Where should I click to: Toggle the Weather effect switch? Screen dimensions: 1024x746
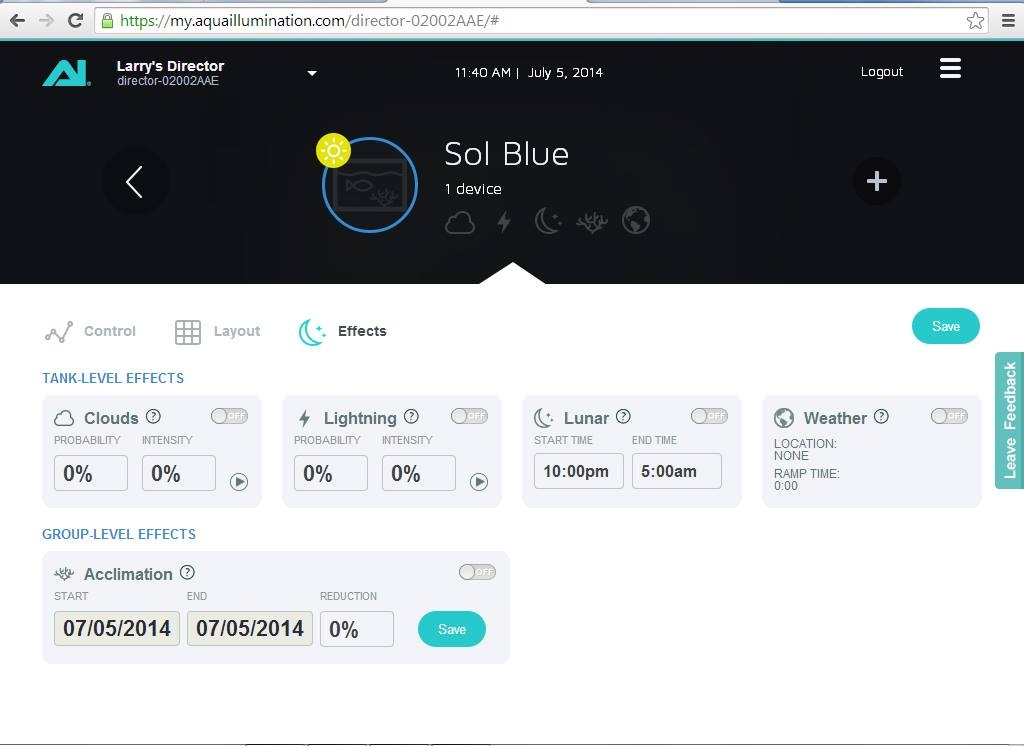coord(949,416)
